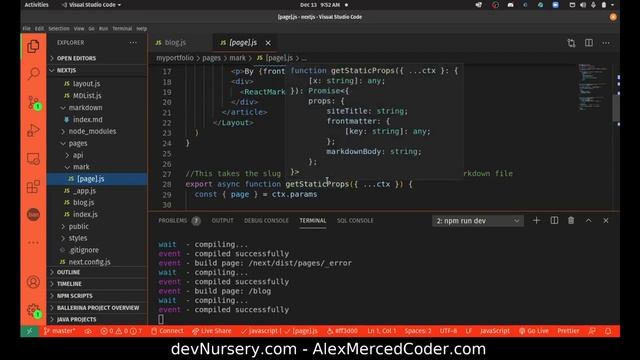This screenshot has height=360, width=640.
Task: Collapse the pages folder
Action: [x=97, y=143]
